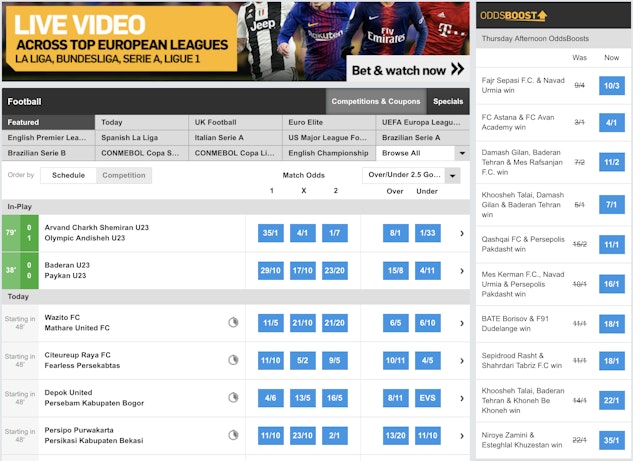Open stats icon for Citeureup Raya FC match

coord(233,360)
